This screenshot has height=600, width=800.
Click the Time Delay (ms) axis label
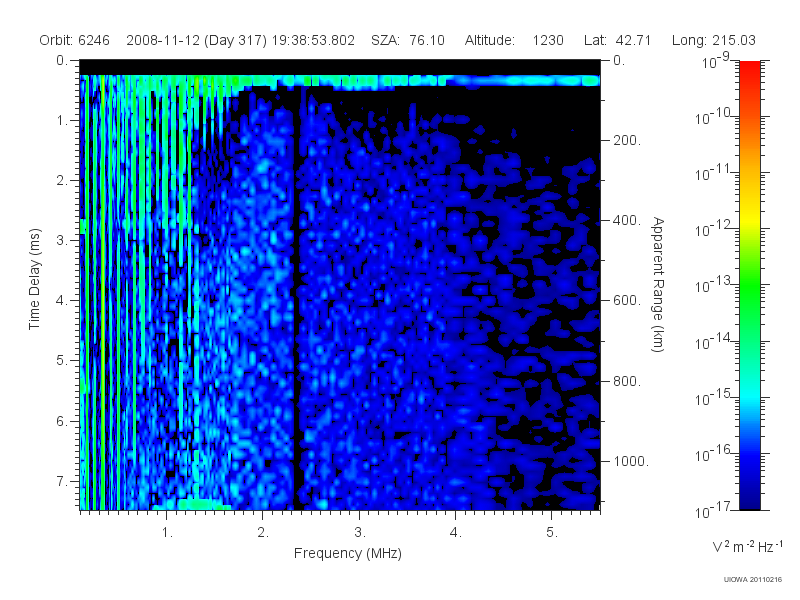point(34,279)
